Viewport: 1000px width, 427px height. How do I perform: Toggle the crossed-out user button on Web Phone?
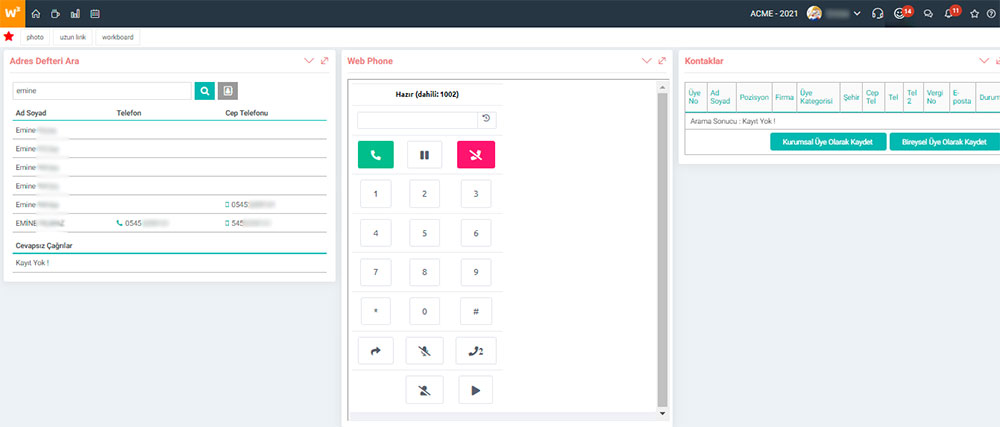pyautogui.click(x=425, y=390)
